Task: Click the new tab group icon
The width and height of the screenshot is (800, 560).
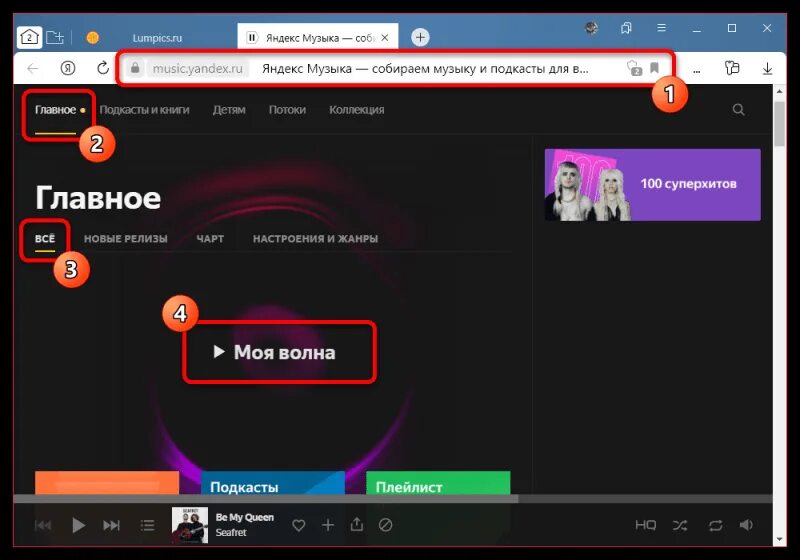Action: click(55, 37)
